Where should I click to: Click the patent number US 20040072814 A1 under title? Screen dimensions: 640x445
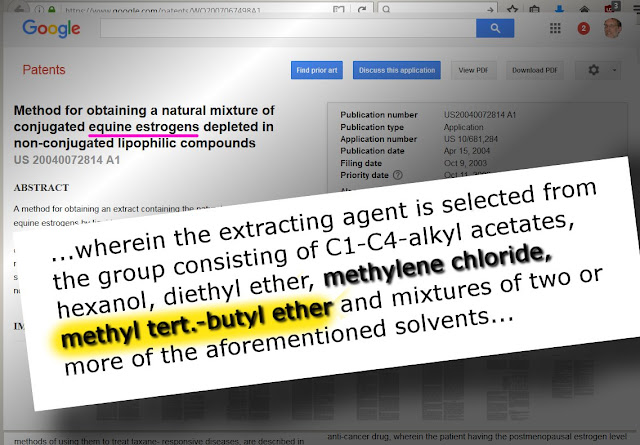(67, 160)
